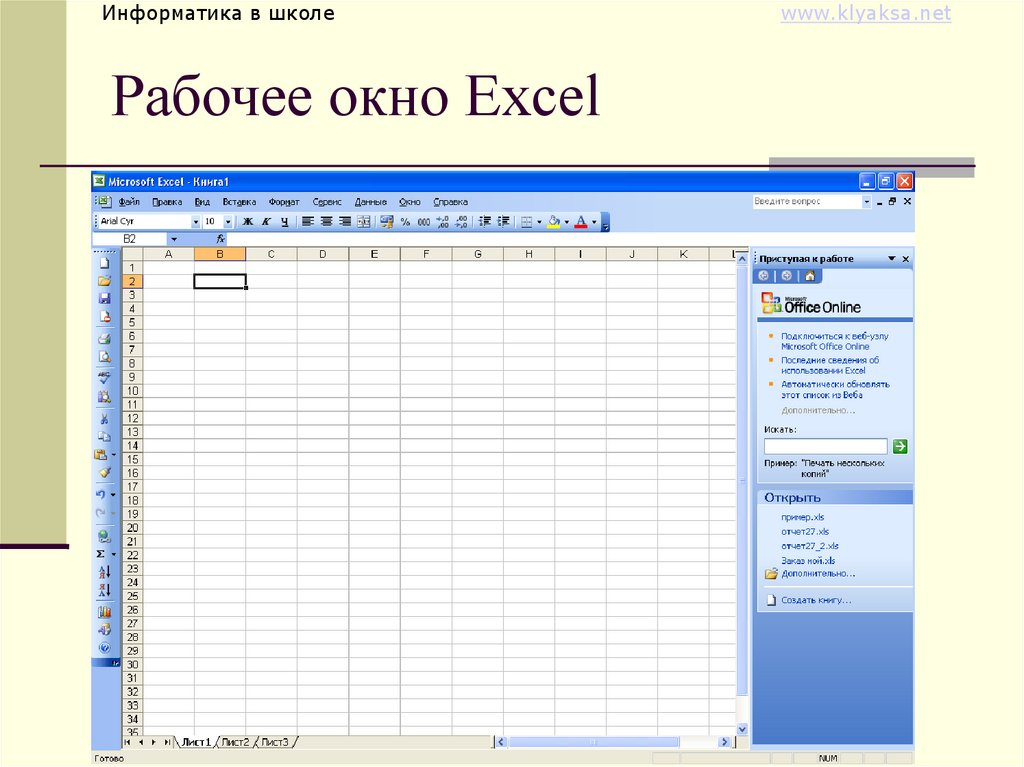Click the task pane Home icon
Image resolution: width=1024 pixels, height=767 pixels.
coord(810,276)
